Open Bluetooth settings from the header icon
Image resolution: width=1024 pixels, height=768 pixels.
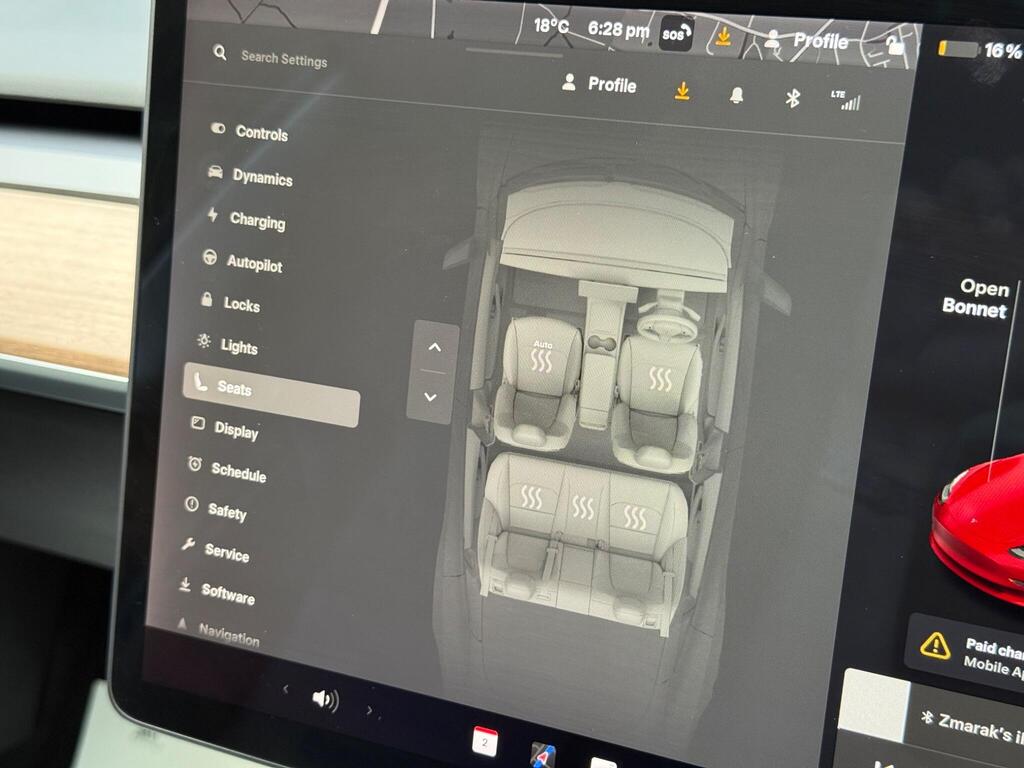tap(792, 98)
